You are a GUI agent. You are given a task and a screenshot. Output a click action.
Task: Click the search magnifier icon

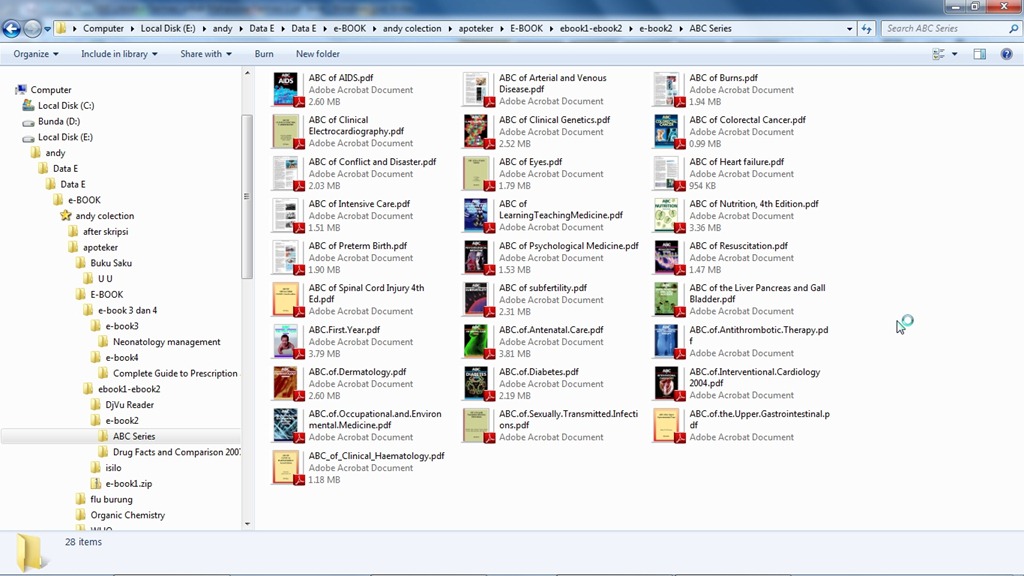tap(1014, 29)
